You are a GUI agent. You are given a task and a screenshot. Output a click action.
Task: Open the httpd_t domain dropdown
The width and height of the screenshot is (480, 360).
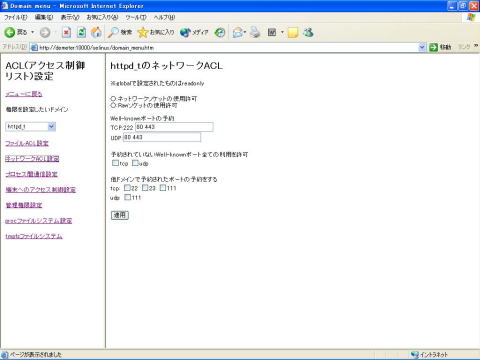(x=30, y=127)
